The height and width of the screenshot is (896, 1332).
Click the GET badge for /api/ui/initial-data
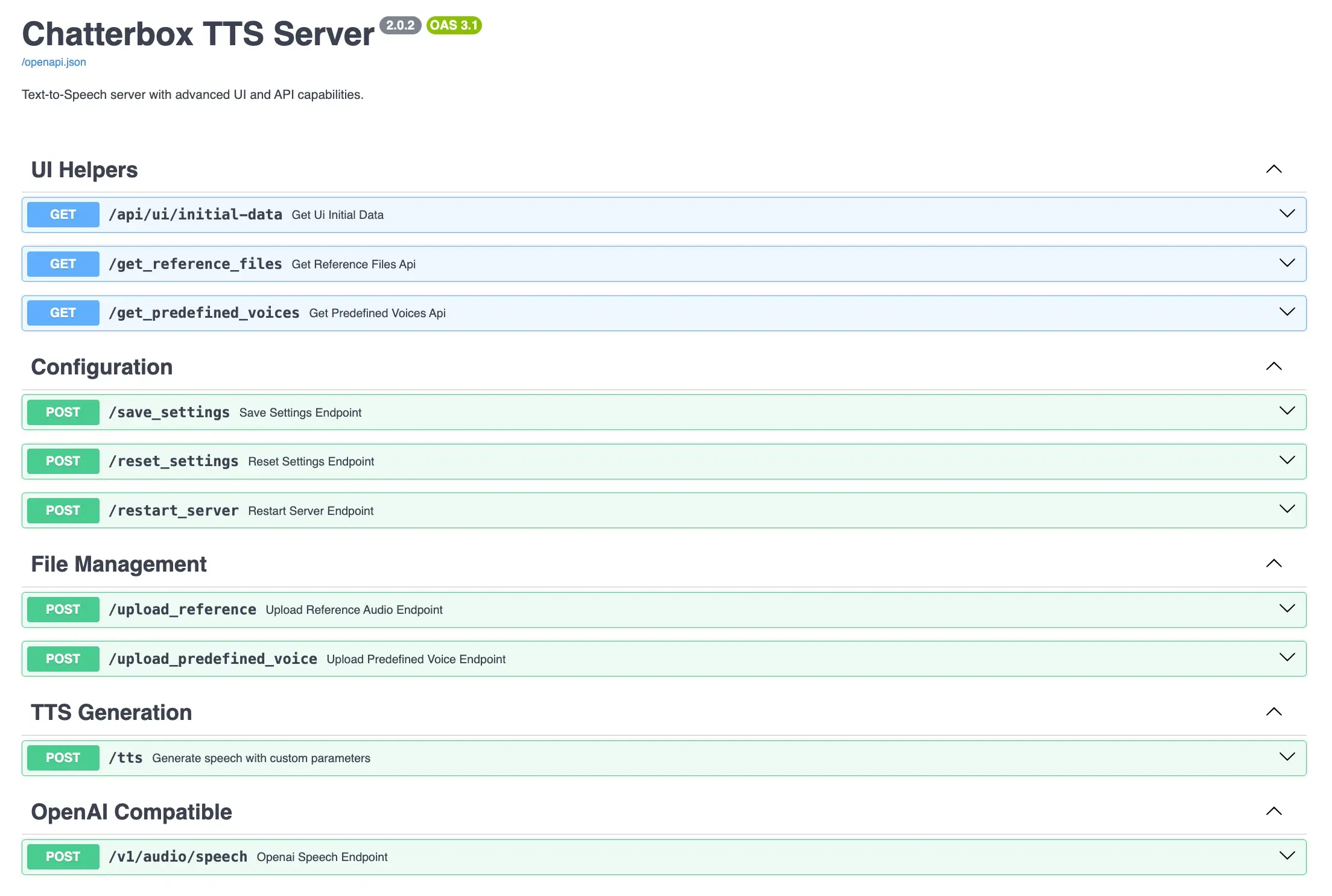[x=63, y=215]
